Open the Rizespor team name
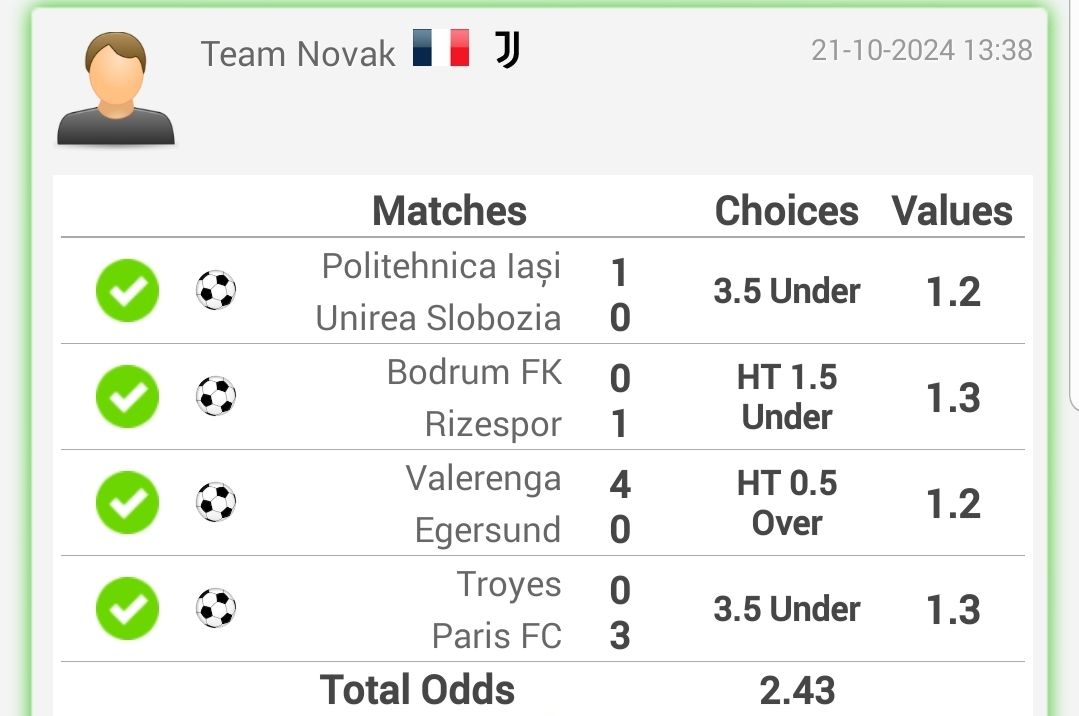The image size is (1079, 716). [493, 424]
